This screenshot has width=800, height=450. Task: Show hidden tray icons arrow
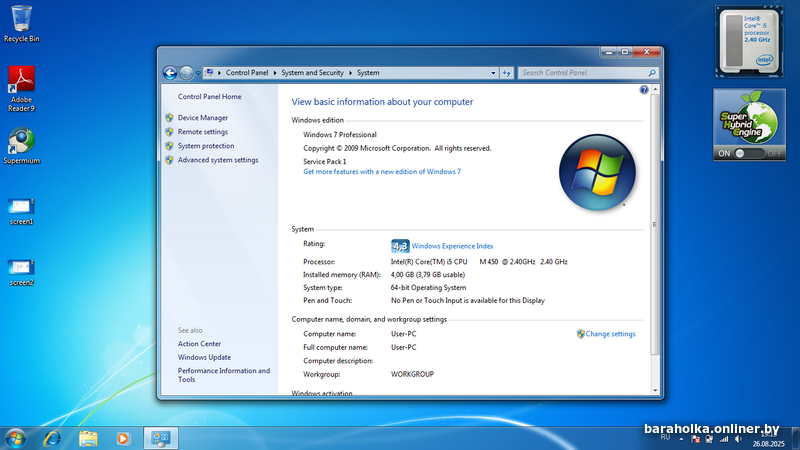click(681, 439)
